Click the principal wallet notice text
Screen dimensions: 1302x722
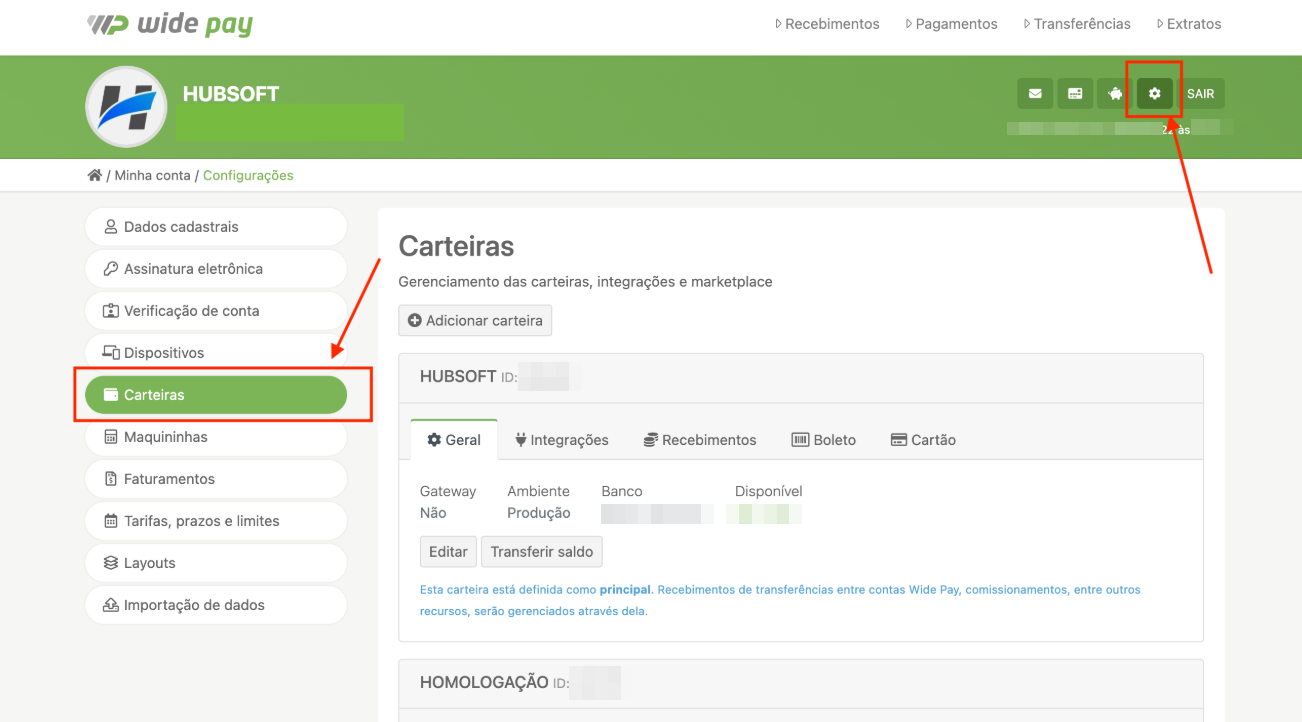coord(780,600)
